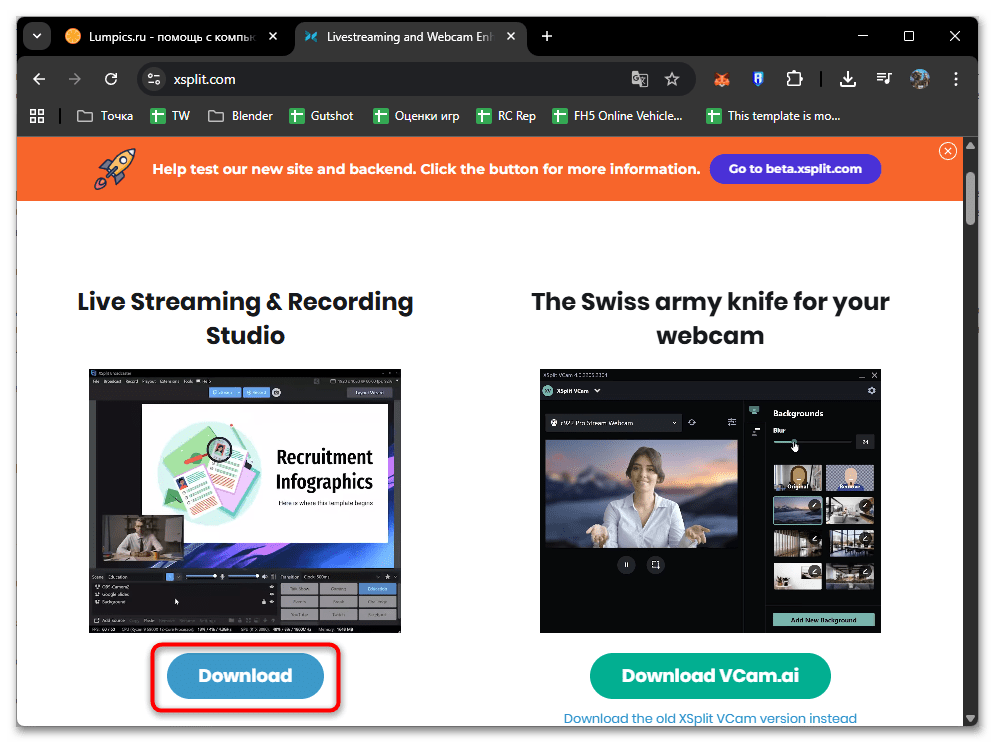Screen dimensions: 995x743
Task: Close the Livestreaming and Webcam tab
Action: point(511,36)
